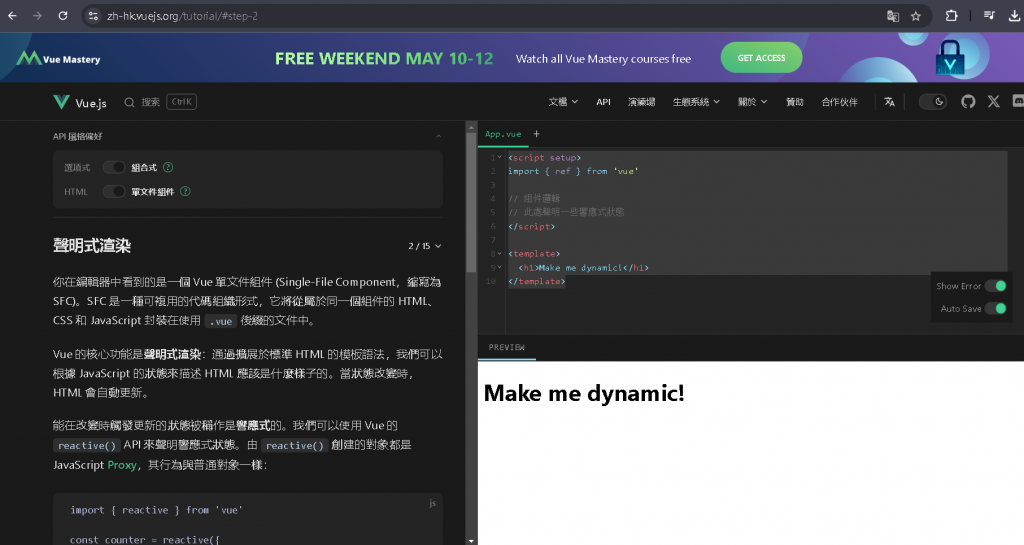Expand the 文檔 docs dropdown menu
The width and height of the screenshot is (1024, 545).
tap(563, 102)
